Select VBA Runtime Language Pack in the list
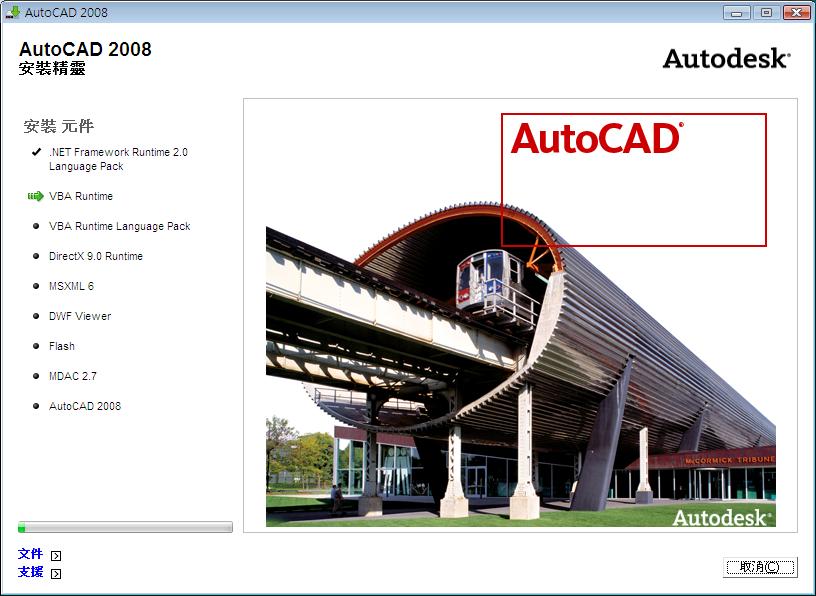 coord(120,226)
